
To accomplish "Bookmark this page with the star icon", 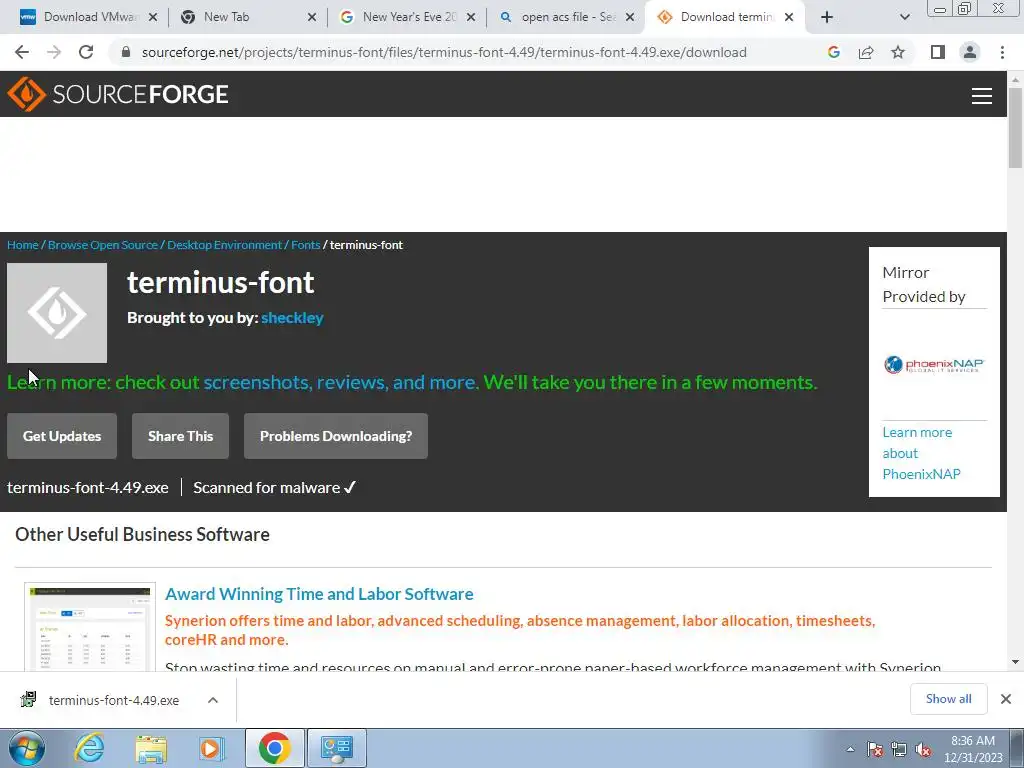I will pyautogui.click(x=898, y=52).
